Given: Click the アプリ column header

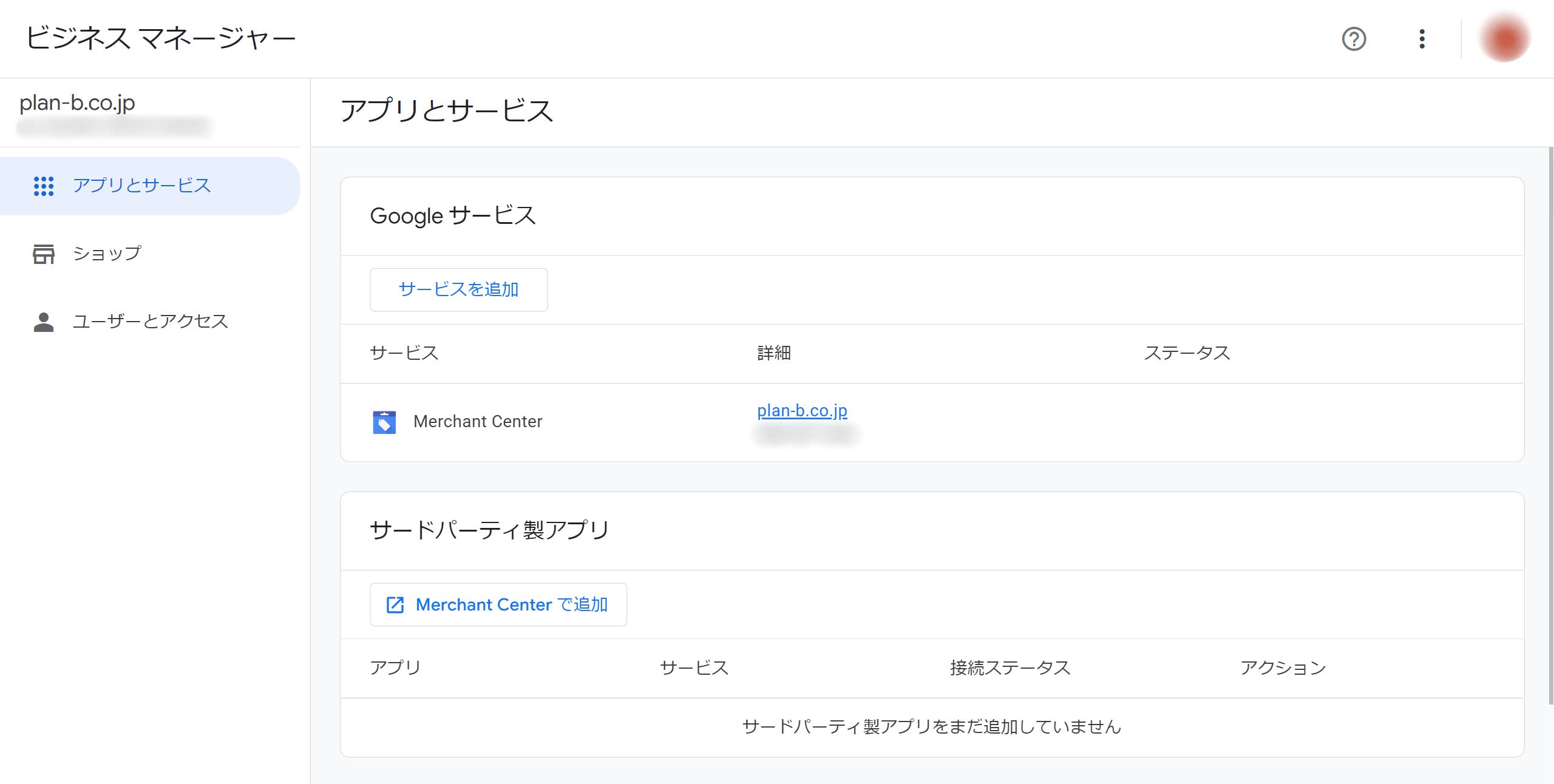Looking at the screenshot, I should (x=395, y=668).
